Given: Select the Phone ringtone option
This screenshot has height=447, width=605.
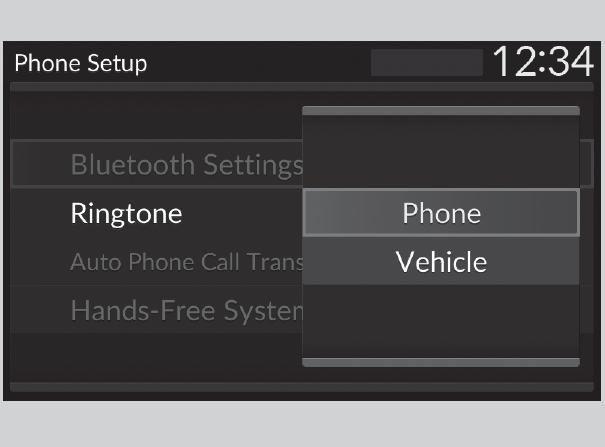Looking at the screenshot, I should [441, 213].
